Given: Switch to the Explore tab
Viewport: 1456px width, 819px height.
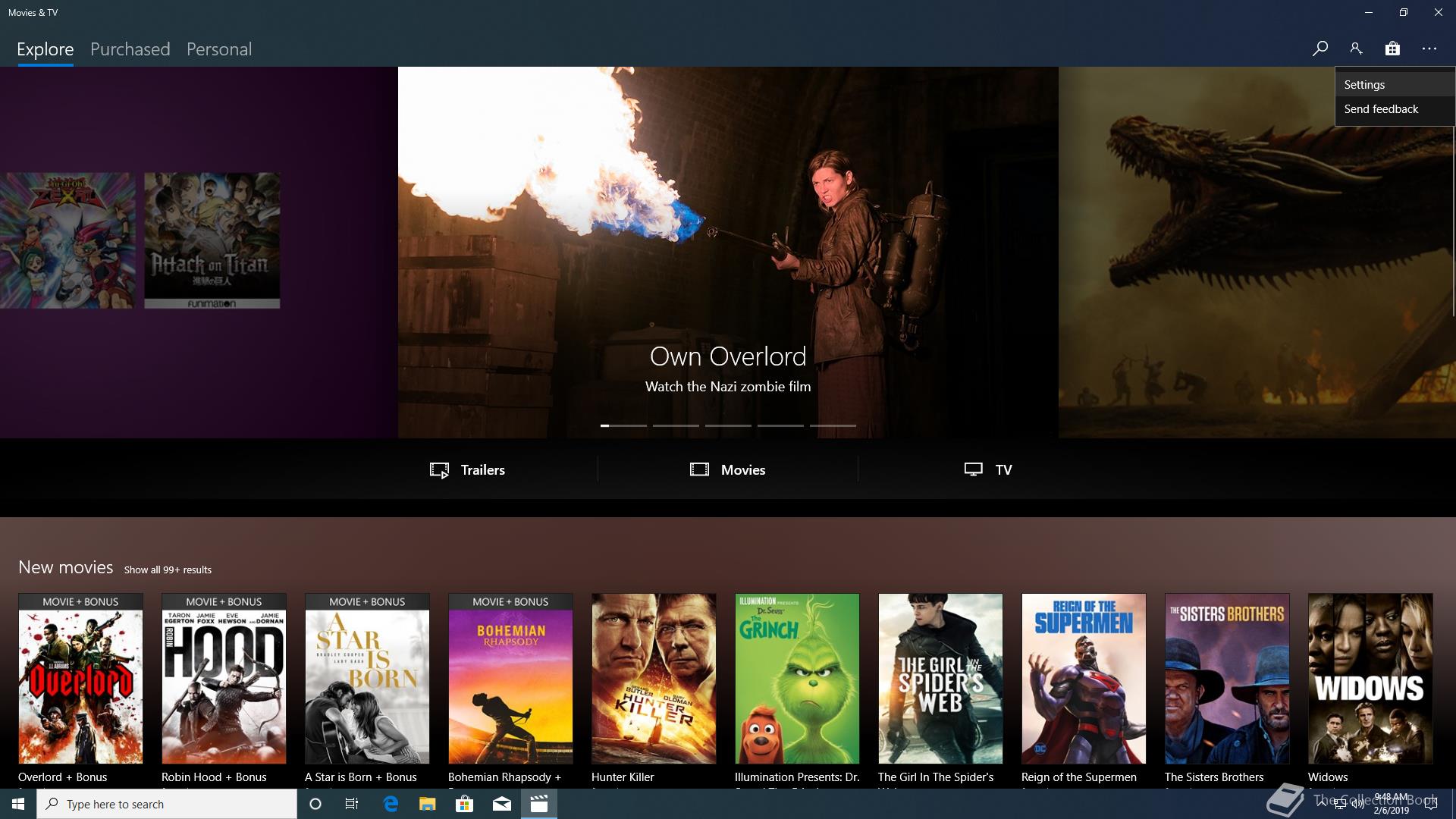Looking at the screenshot, I should click(x=45, y=49).
